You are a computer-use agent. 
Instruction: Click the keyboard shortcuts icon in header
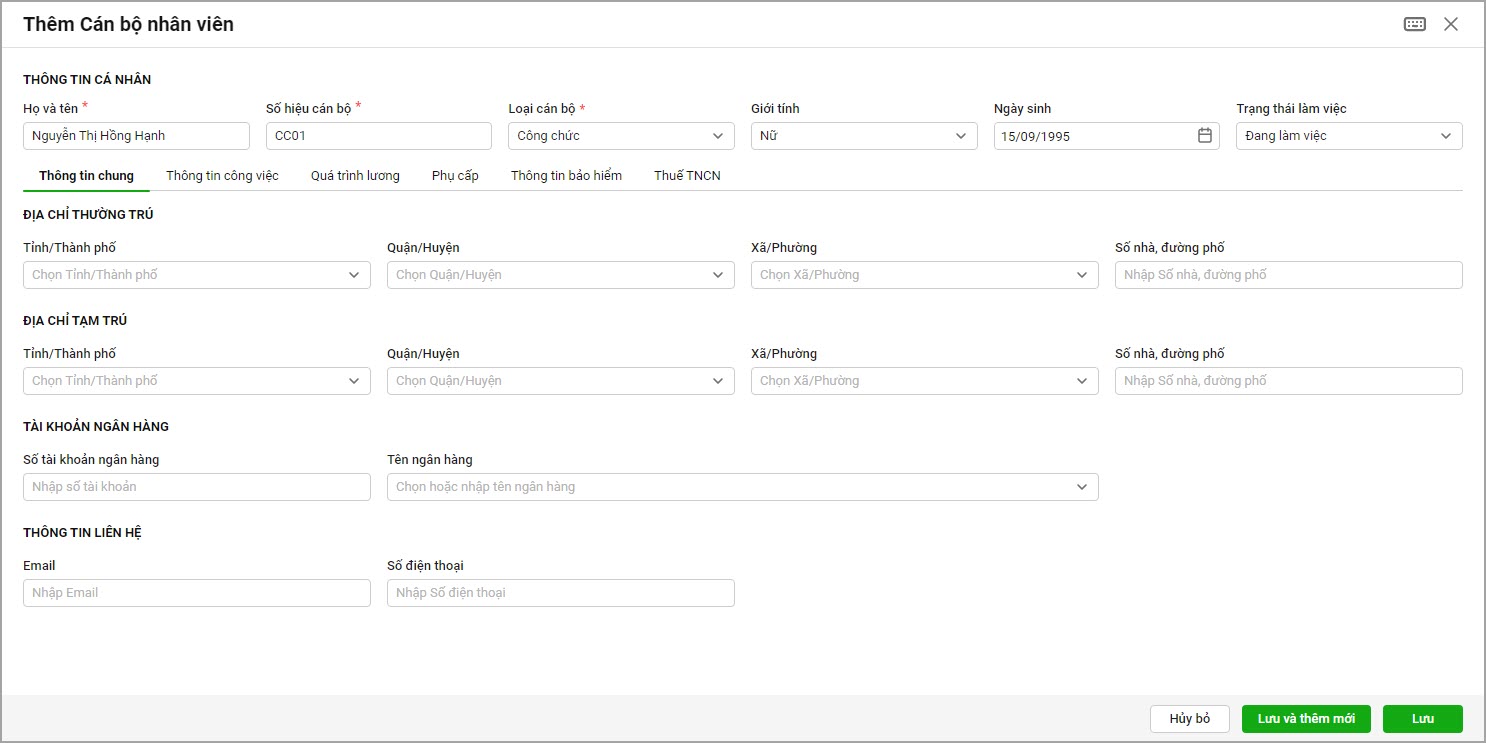1414,24
